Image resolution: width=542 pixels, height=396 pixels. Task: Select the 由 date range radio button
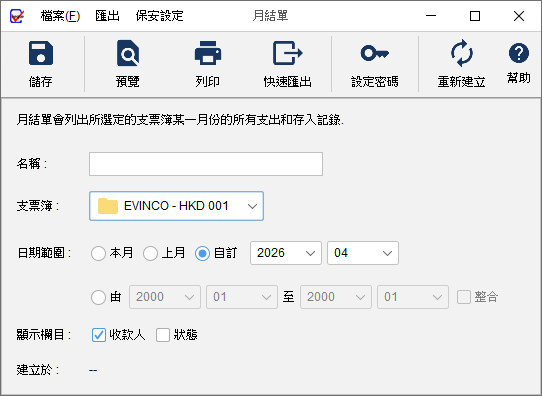[x=98, y=297]
